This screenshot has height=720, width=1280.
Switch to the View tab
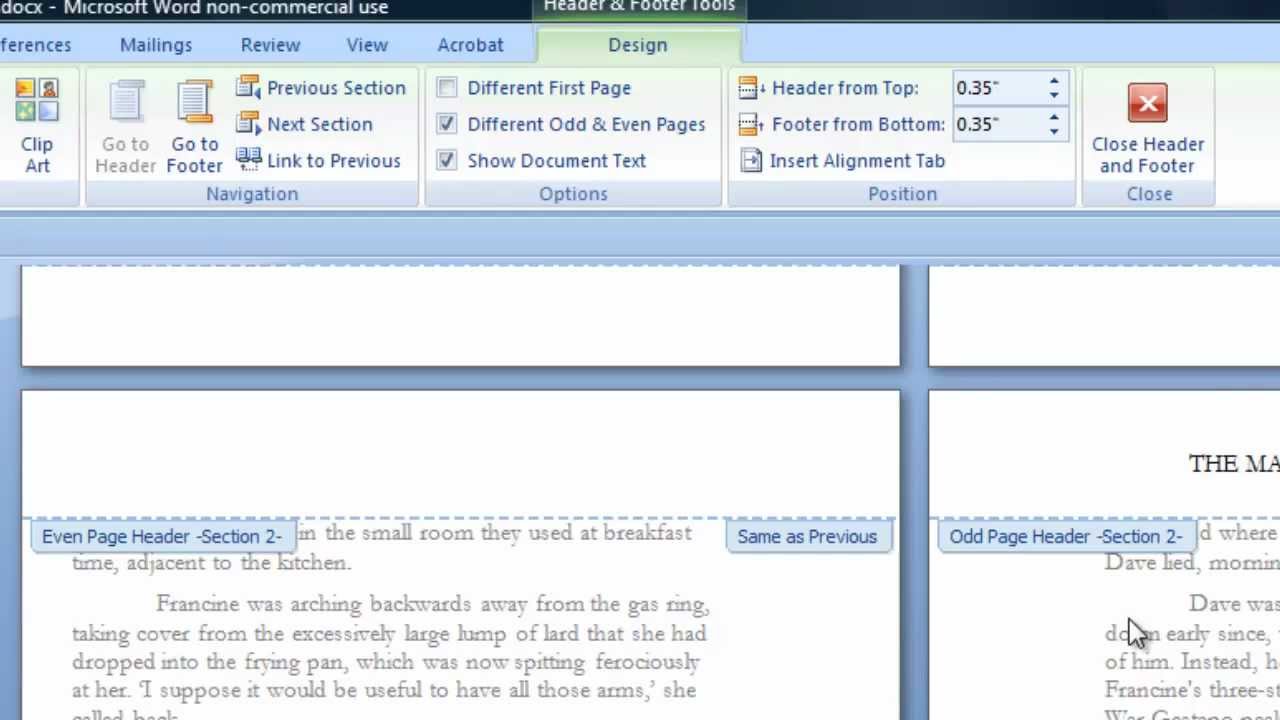click(367, 45)
